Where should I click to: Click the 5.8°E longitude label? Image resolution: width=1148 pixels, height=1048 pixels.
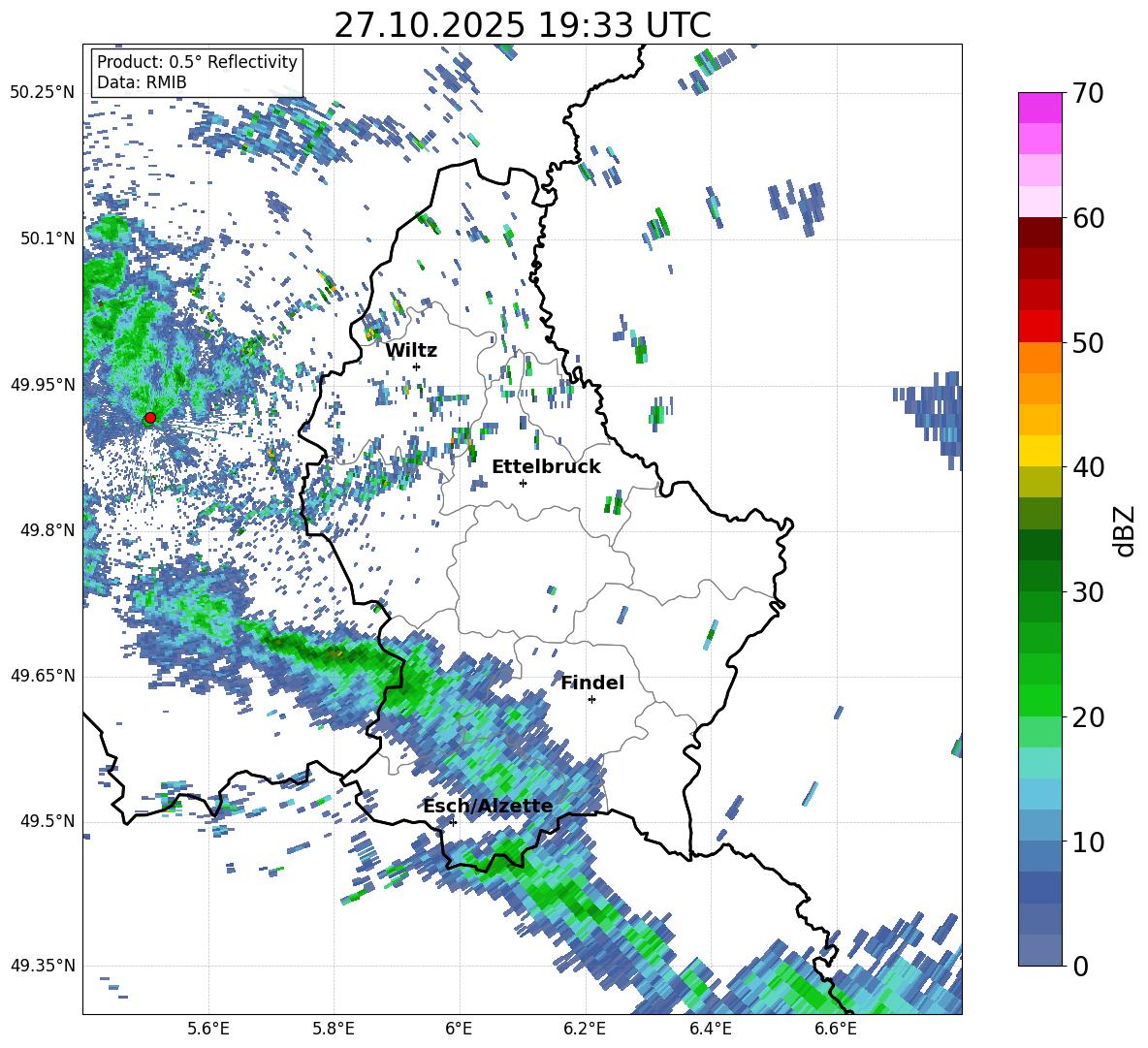pyautogui.click(x=334, y=1029)
